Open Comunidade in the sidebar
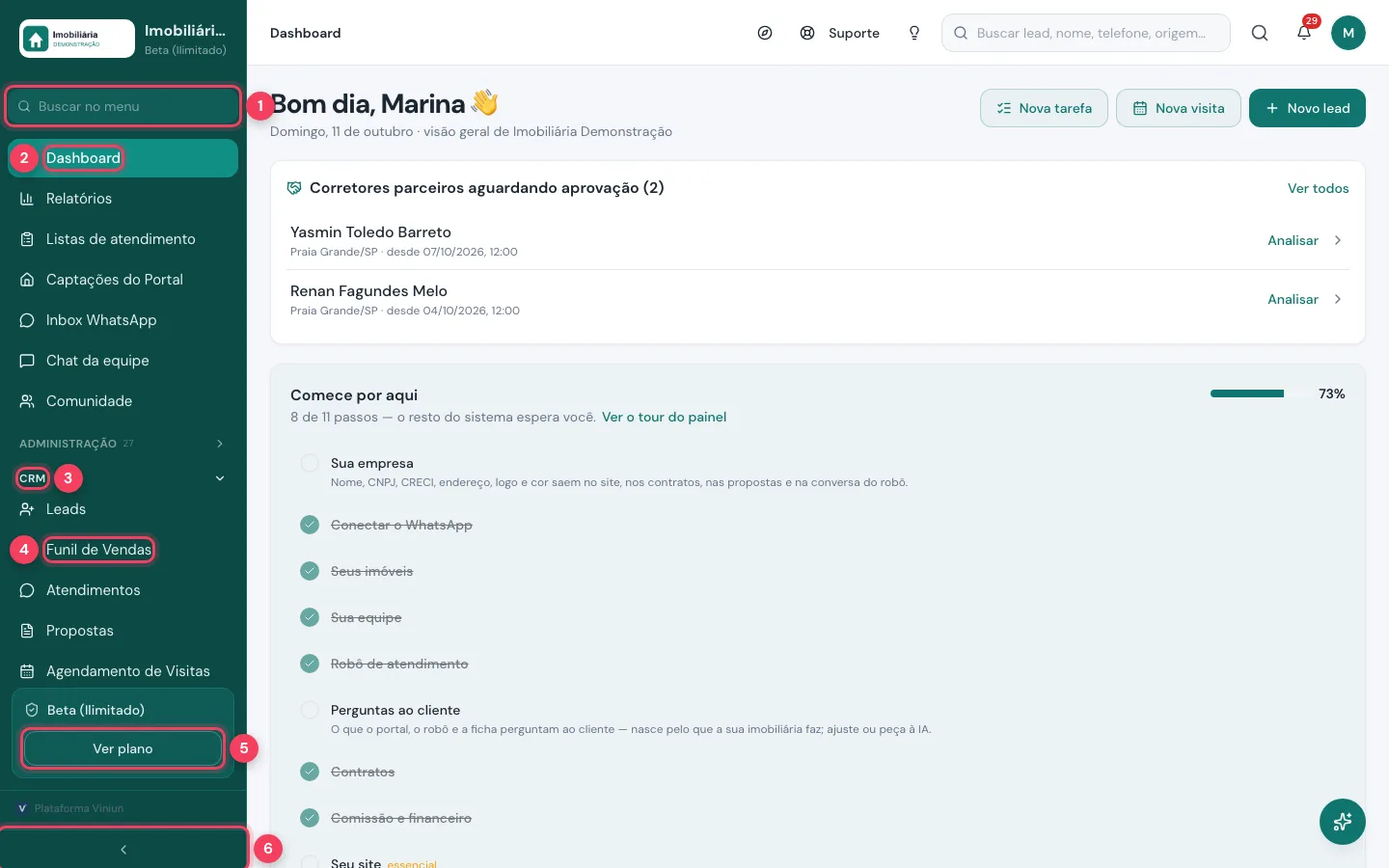 click(x=123, y=401)
